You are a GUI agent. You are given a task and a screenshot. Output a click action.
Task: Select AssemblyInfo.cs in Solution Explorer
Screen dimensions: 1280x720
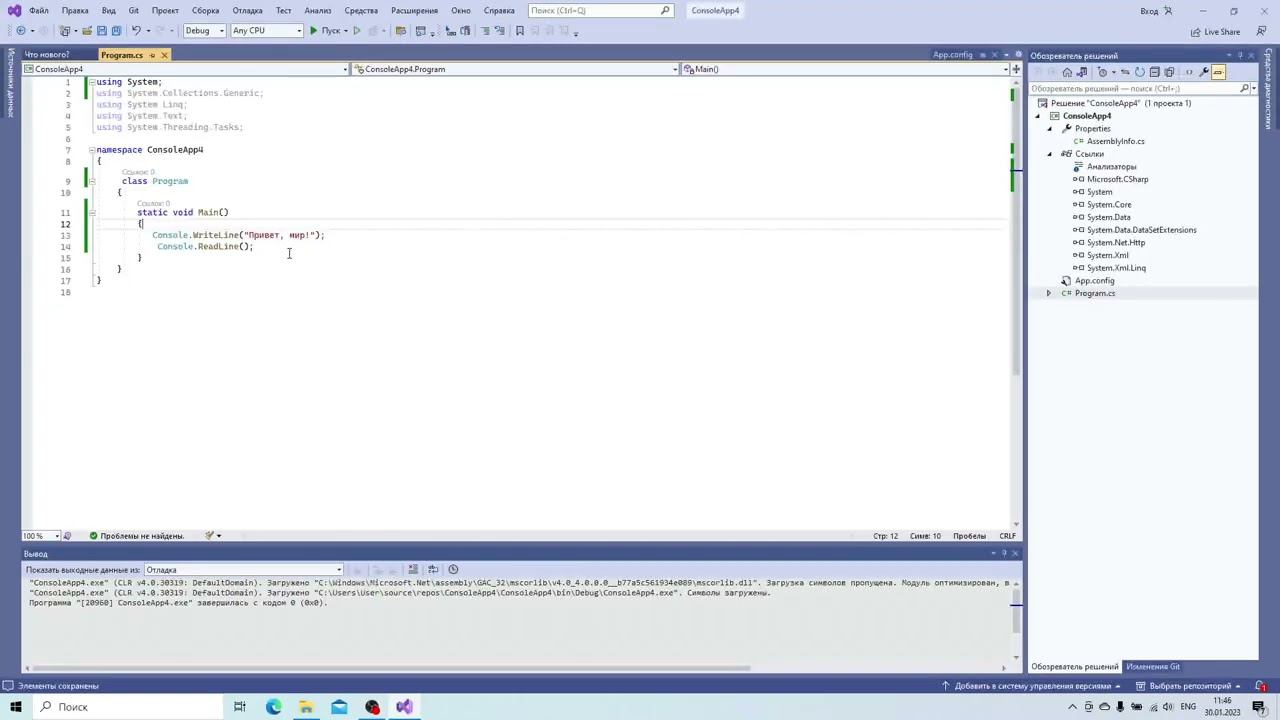[1115, 141]
